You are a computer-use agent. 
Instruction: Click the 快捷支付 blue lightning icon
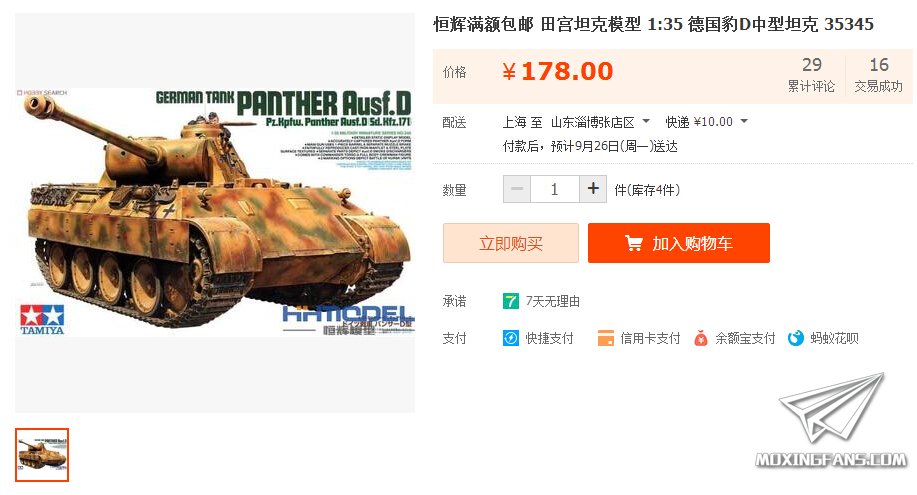(x=511, y=338)
